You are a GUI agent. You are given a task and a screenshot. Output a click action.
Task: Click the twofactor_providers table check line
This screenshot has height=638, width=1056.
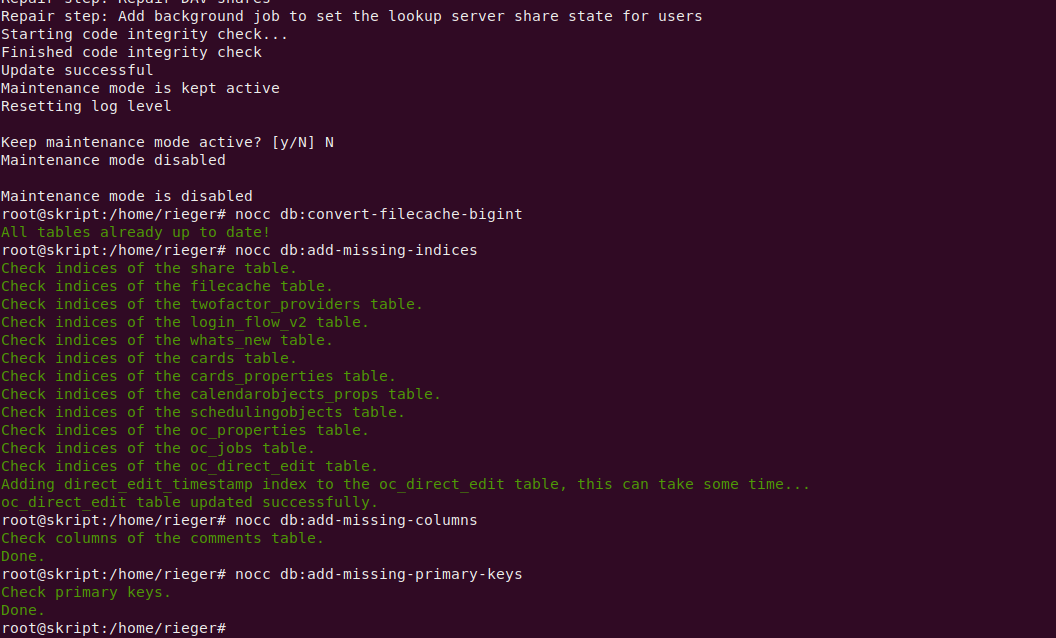(x=212, y=305)
